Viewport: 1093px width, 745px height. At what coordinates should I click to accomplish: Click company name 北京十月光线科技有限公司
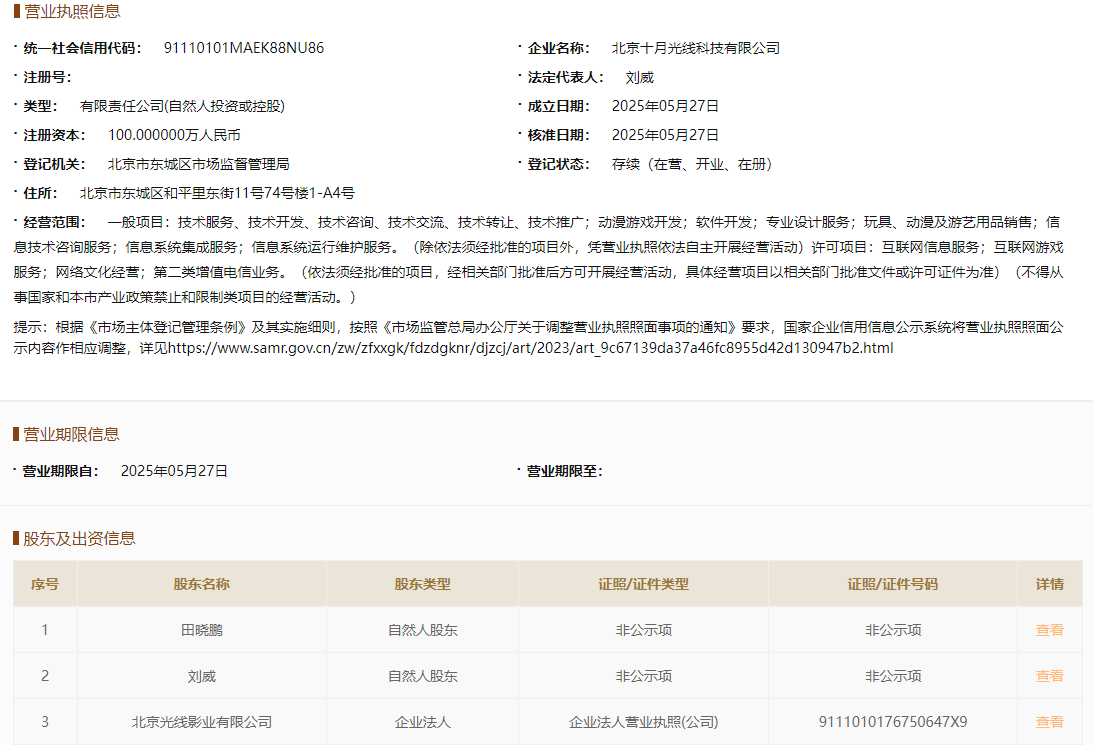(696, 48)
